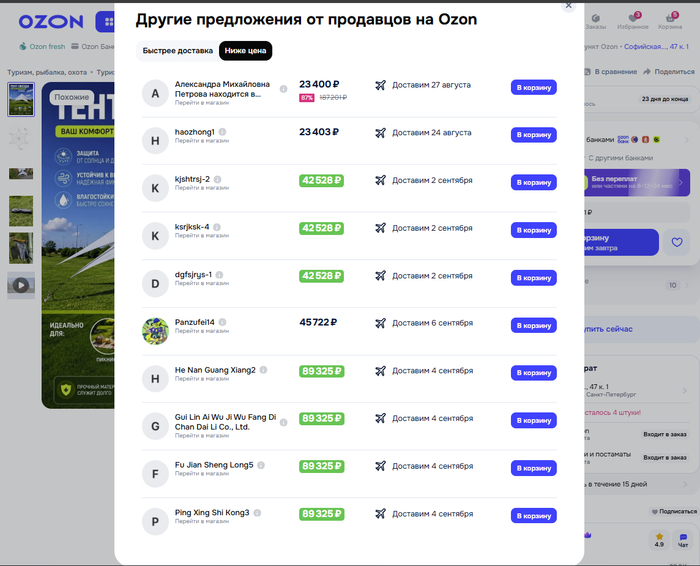Select the «Ниже цена» tab
Image resolution: width=700 pixels, height=566 pixels.
(245, 50)
